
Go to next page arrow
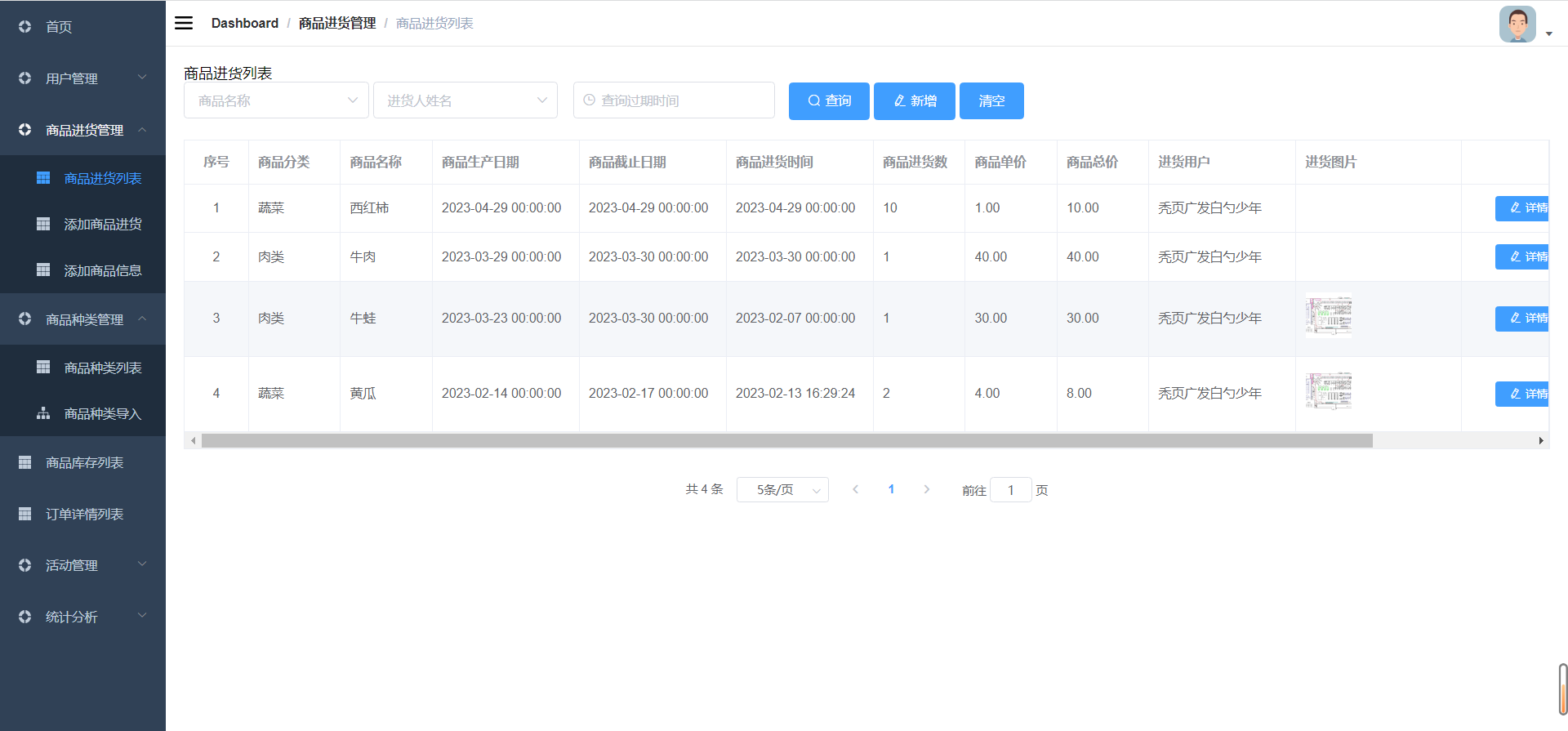point(926,489)
